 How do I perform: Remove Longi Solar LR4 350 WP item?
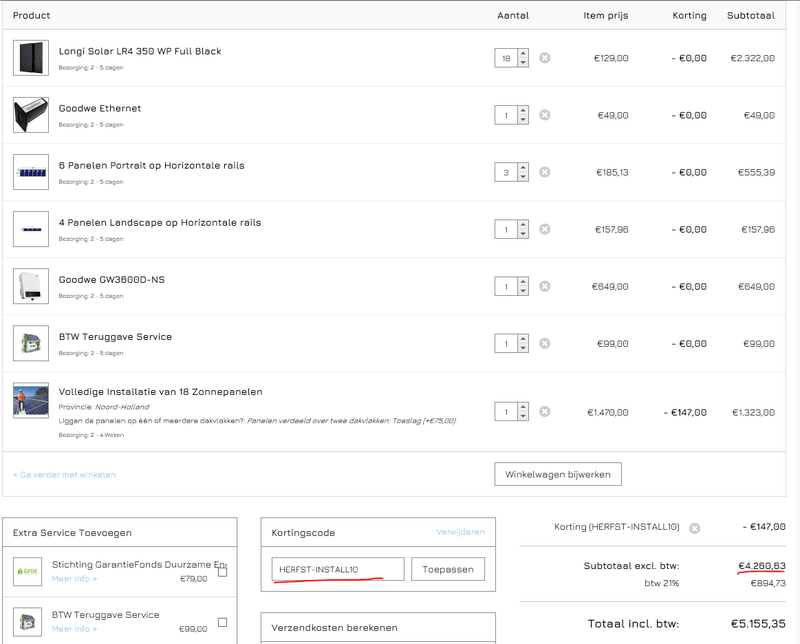pyautogui.click(x=544, y=58)
